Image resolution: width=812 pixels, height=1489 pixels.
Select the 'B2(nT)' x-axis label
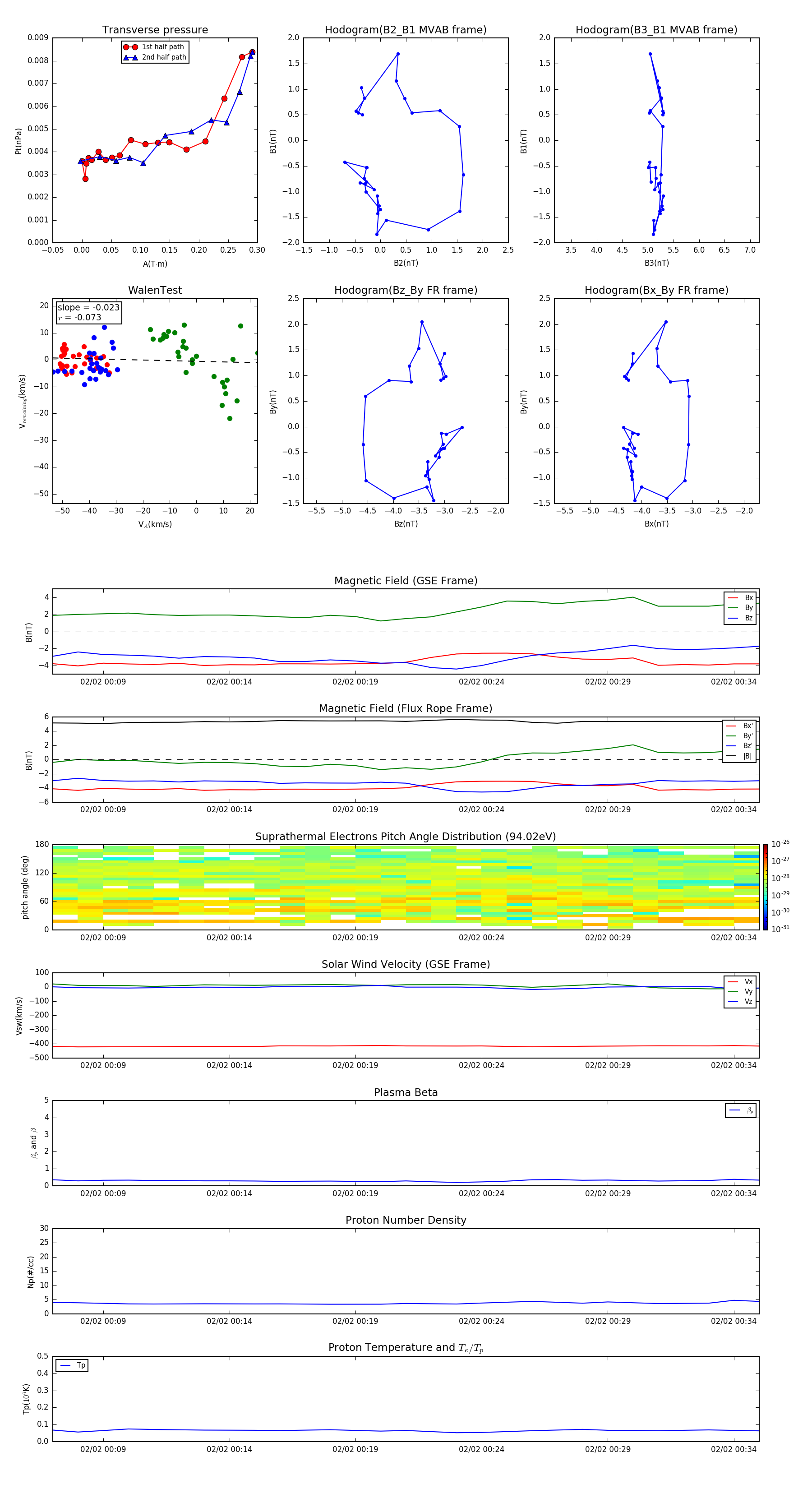click(x=406, y=264)
